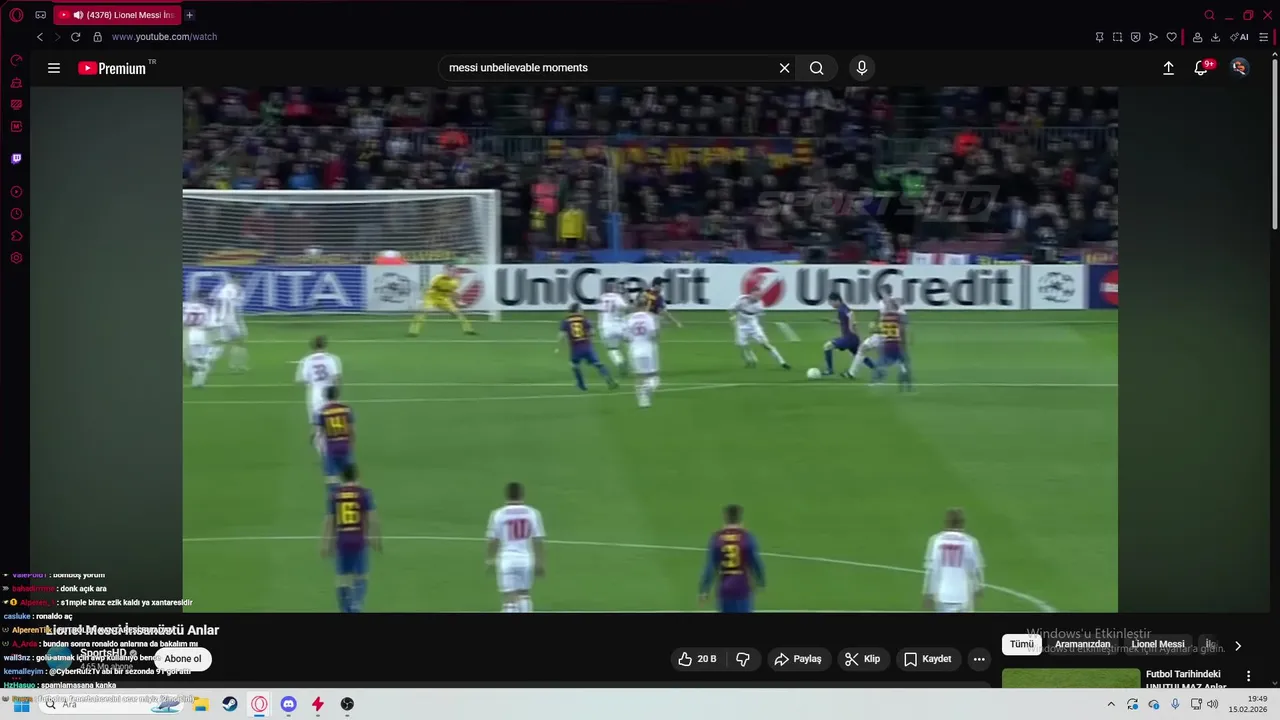Show hidden system tray icons
The image size is (1280, 720).
1110,704
